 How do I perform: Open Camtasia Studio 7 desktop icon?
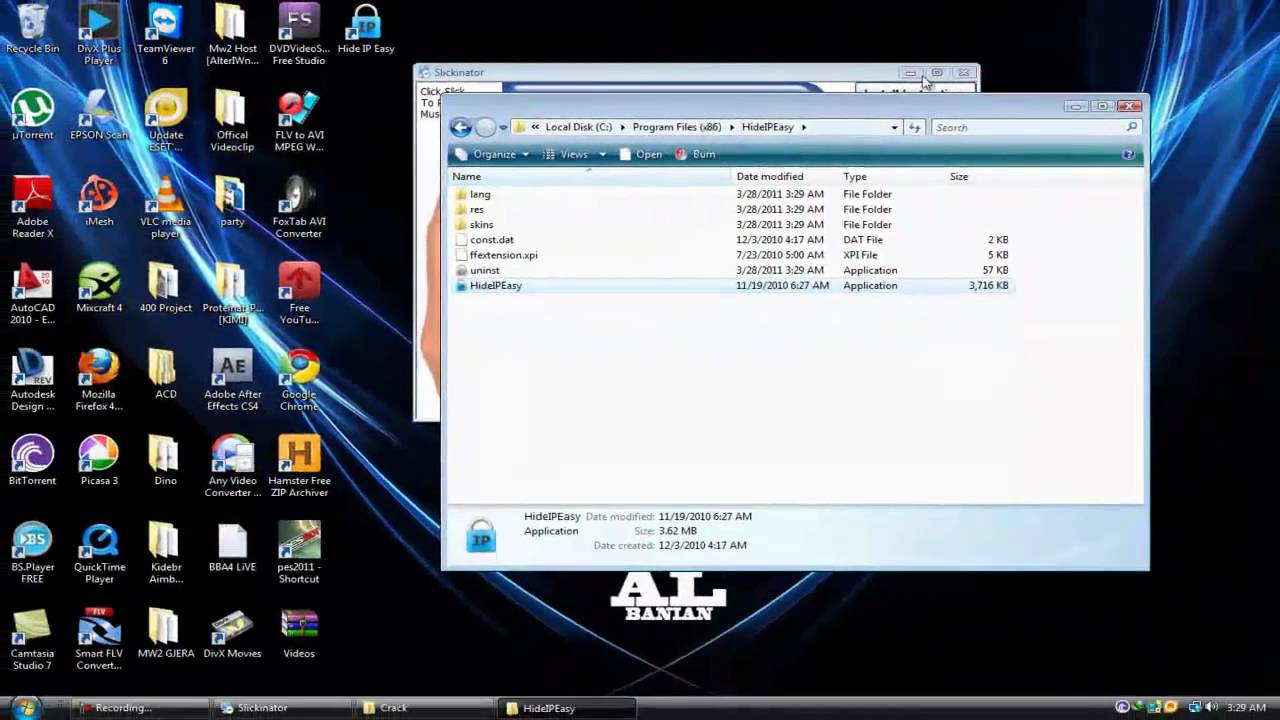tap(32, 640)
